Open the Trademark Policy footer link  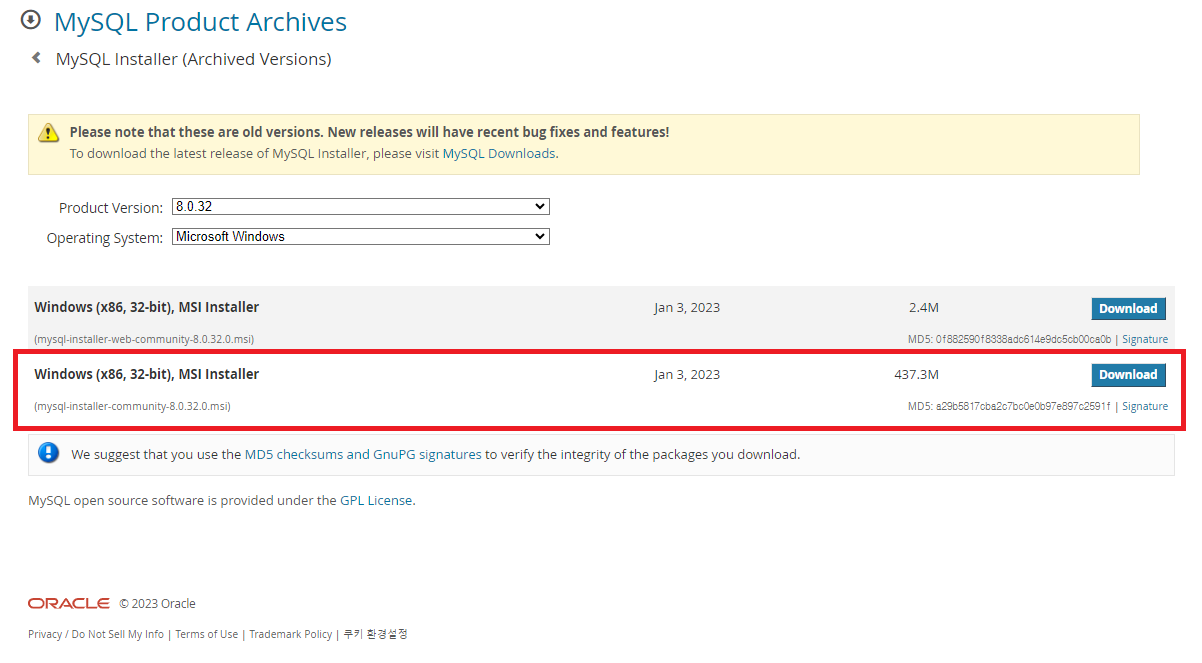[x=291, y=634]
